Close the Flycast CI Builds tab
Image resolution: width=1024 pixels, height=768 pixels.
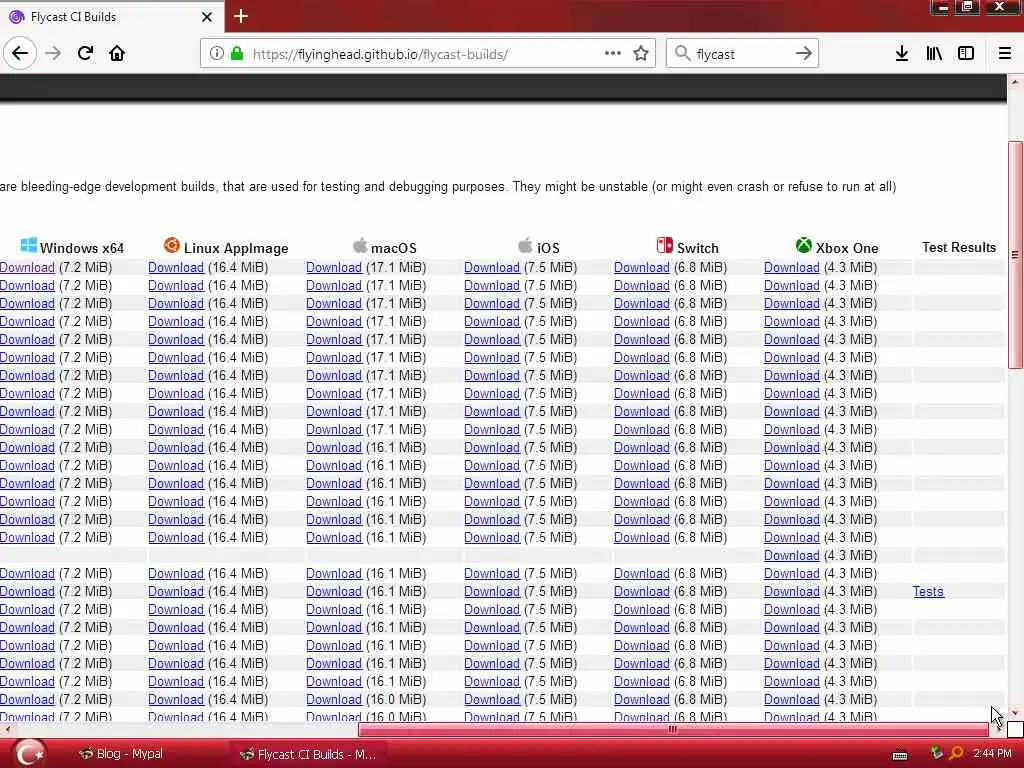[x=207, y=17]
